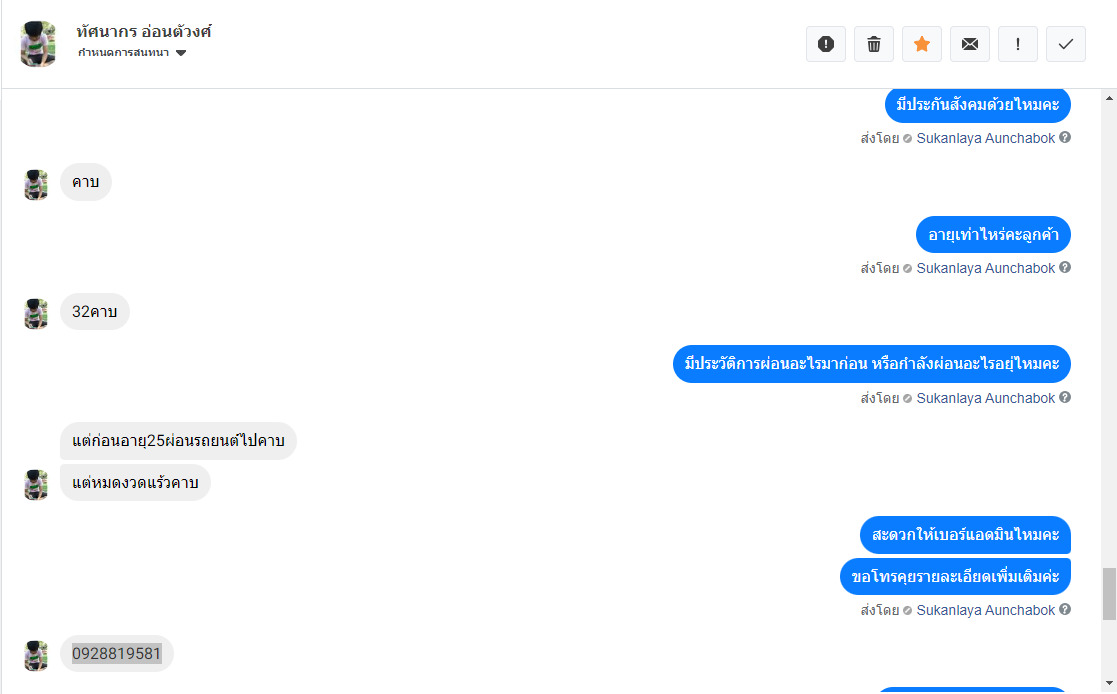Mark conversation unread with envelope icon
The width and height of the screenshot is (1117, 694).
tap(970, 44)
